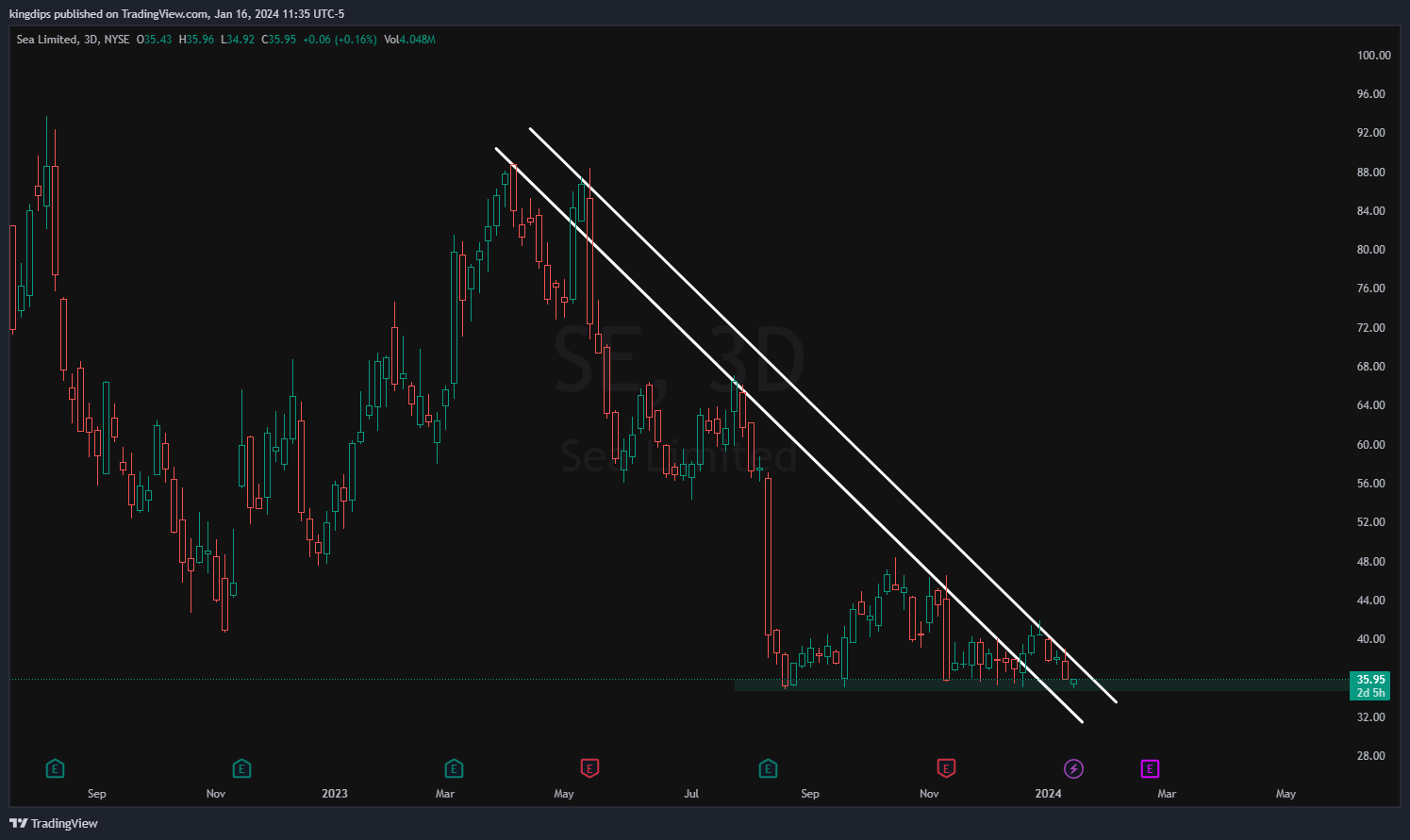This screenshot has height=840, width=1410.
Task: Click the 56.00 price axis label
Action: pyautogui.click(x=1370, y=484)
